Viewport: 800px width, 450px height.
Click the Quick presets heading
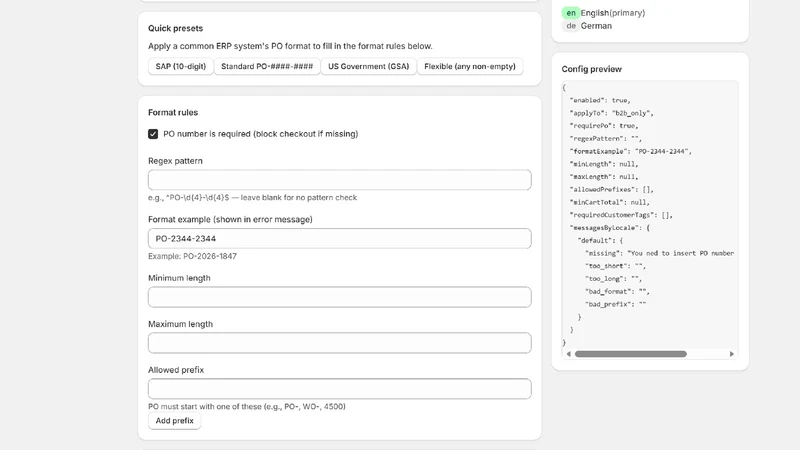[x=175, y=28]
